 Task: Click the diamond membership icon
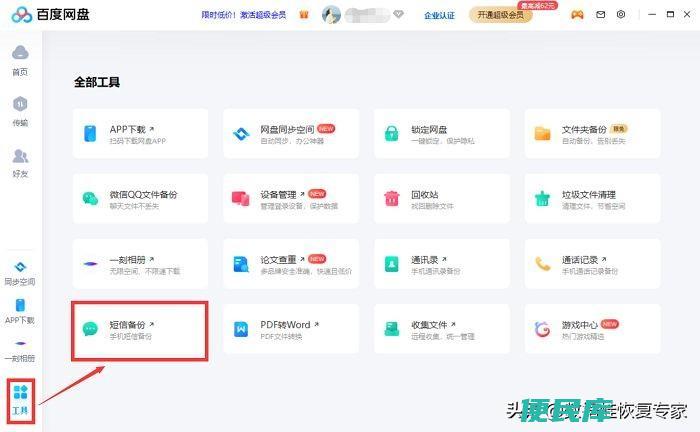click(x=398, y=15)
